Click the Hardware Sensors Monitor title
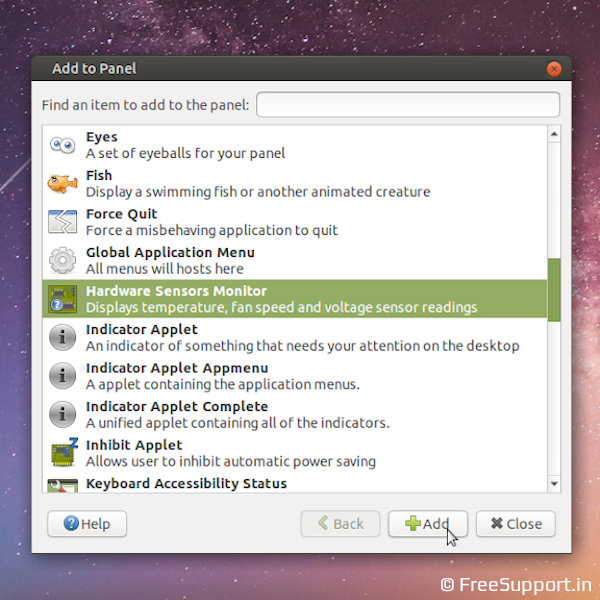This screenshot has width=600, height=600. 176,291
